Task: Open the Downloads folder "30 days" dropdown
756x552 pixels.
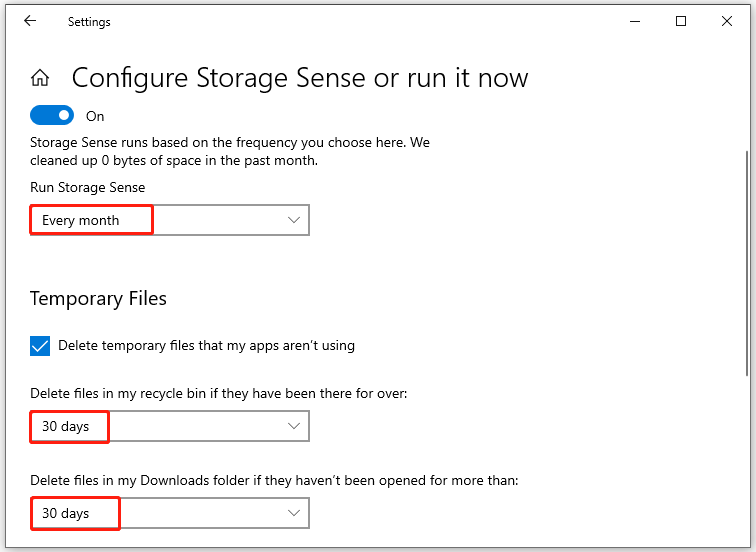Action: pos(169,513)
